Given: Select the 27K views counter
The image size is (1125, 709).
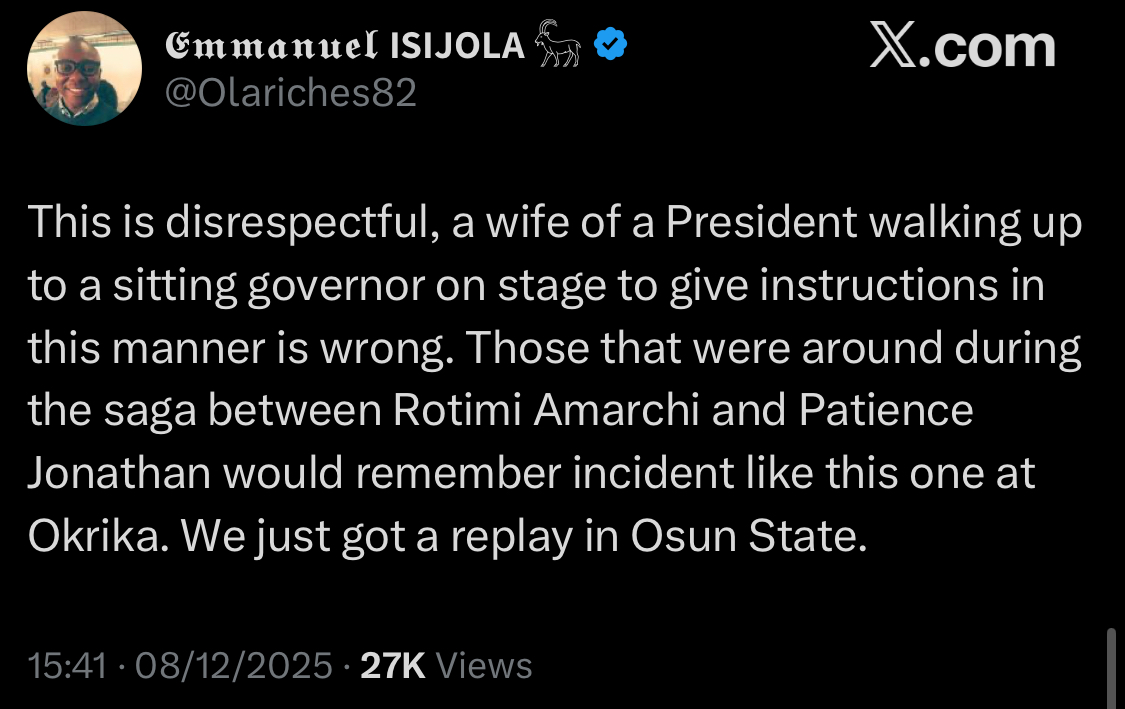Looking at the screenshot, I should click(x=392, y=664).
